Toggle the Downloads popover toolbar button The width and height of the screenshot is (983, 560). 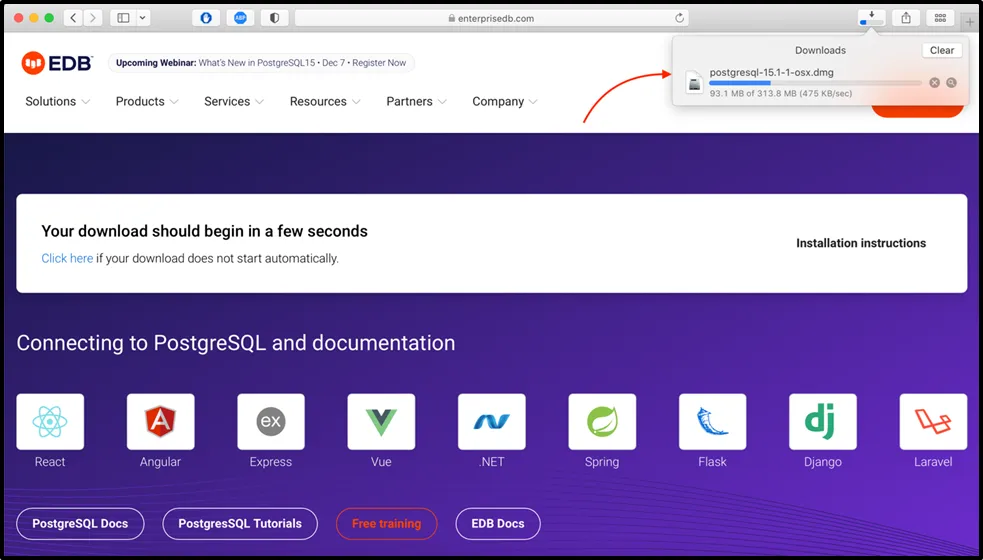click(871, 18)
